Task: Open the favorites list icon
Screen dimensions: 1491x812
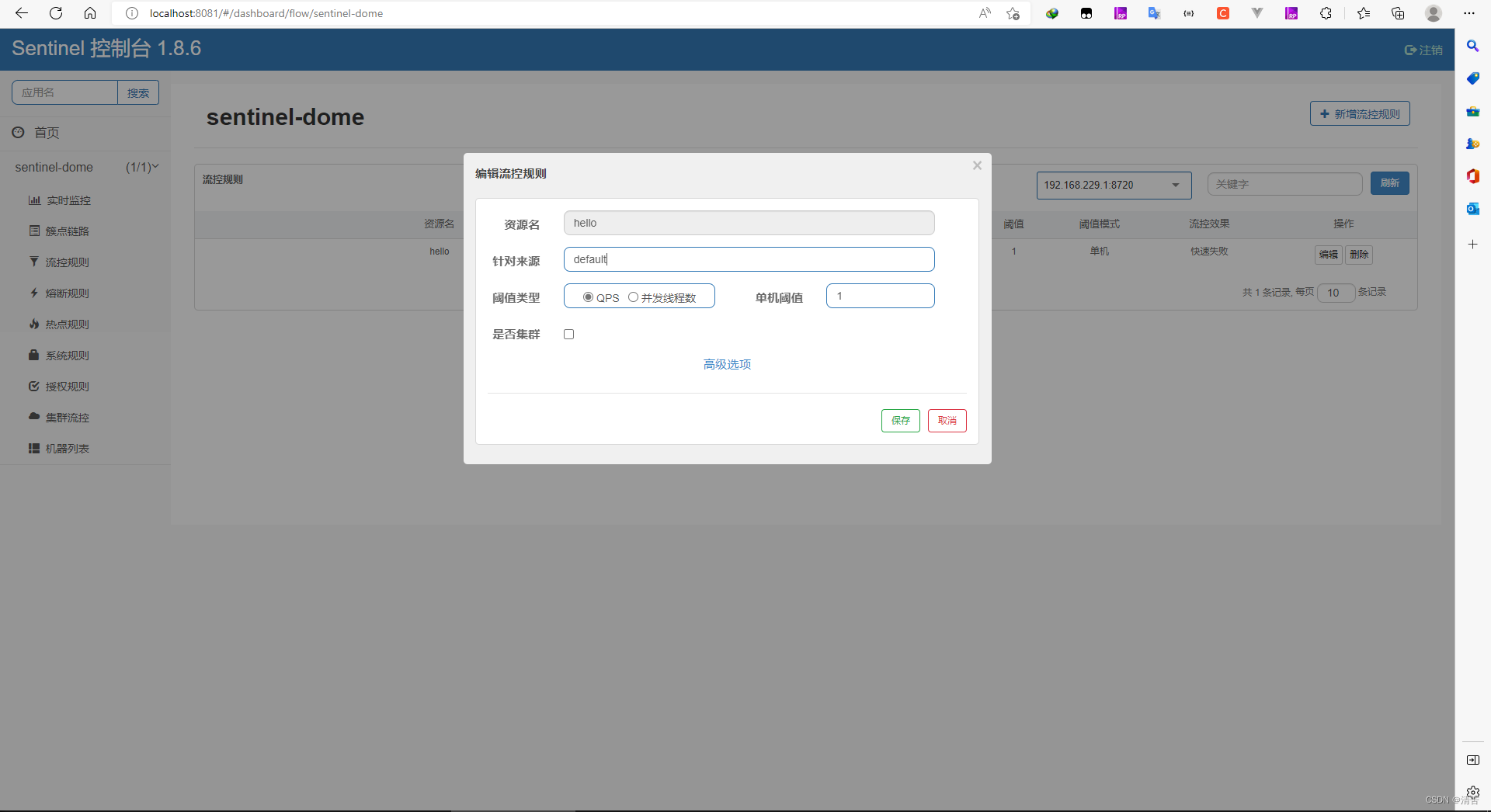Action: (1364, 13)
